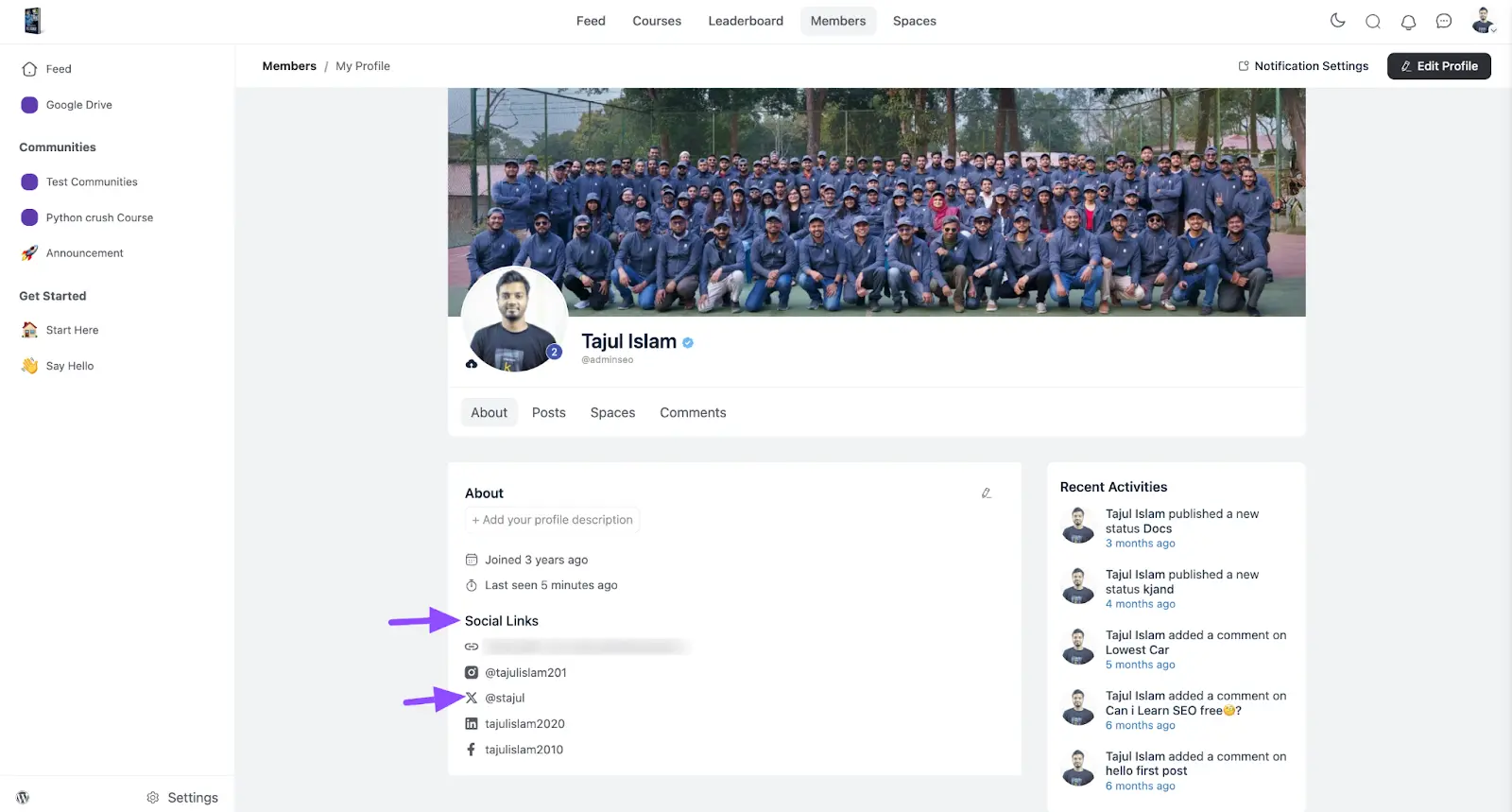Screen dimensions: 1512x812
Task: Click My Profile breadcrumb text
Action: pyautogui.click(x=363, y=66)
